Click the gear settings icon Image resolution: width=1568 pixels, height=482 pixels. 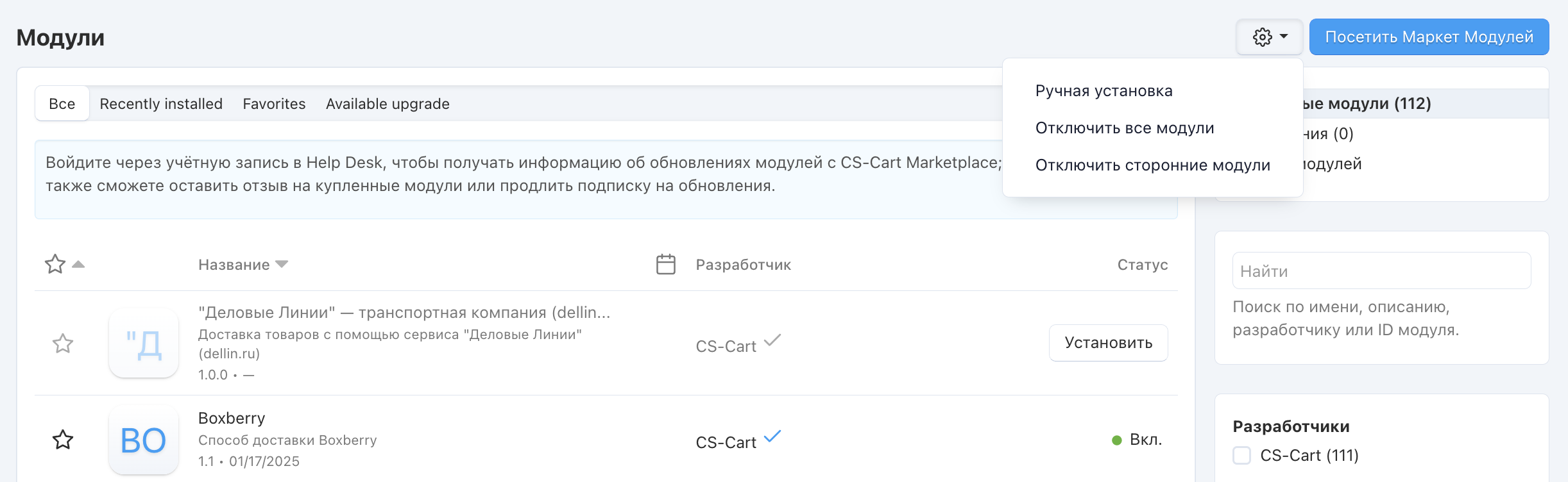(x=1262, y=37)
